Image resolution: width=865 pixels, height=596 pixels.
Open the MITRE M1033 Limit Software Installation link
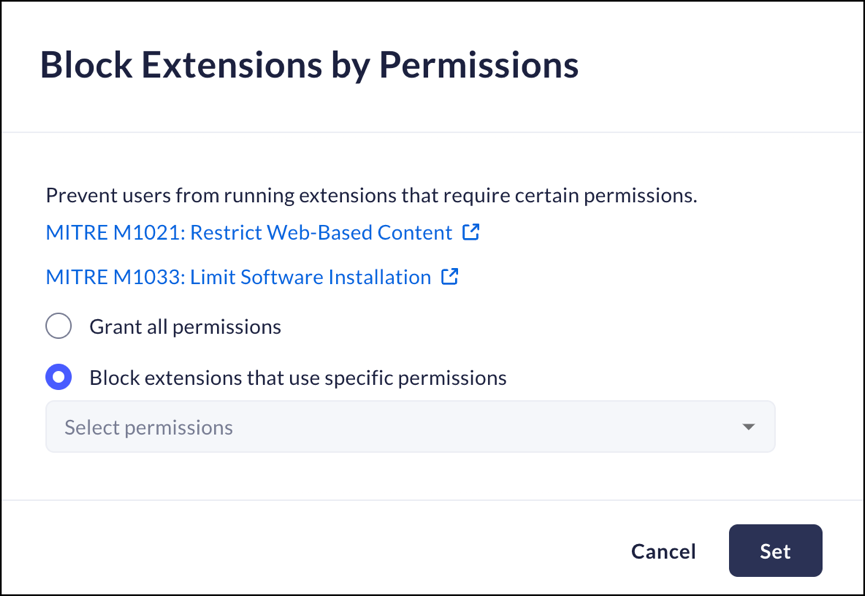pyautogui.click(x=238, y=277)
